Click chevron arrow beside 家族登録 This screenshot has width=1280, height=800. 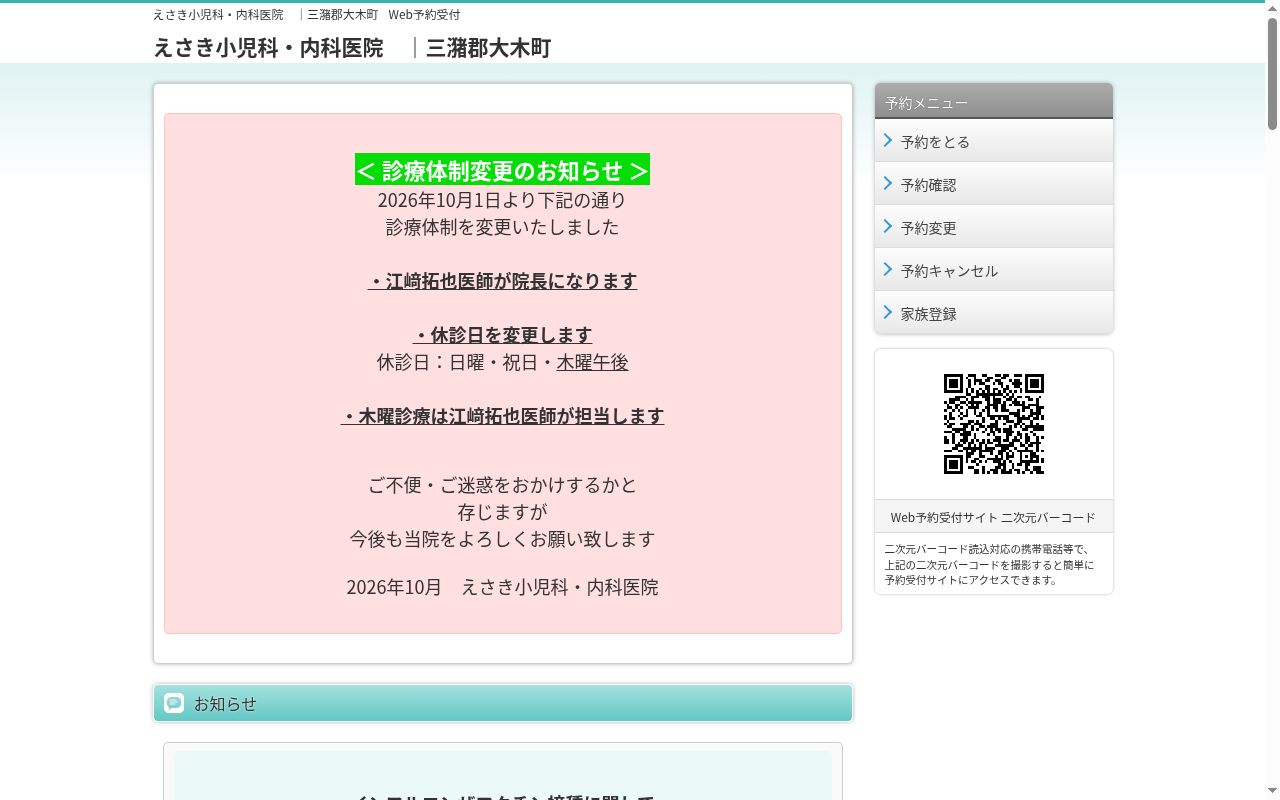tap(888, 312)
